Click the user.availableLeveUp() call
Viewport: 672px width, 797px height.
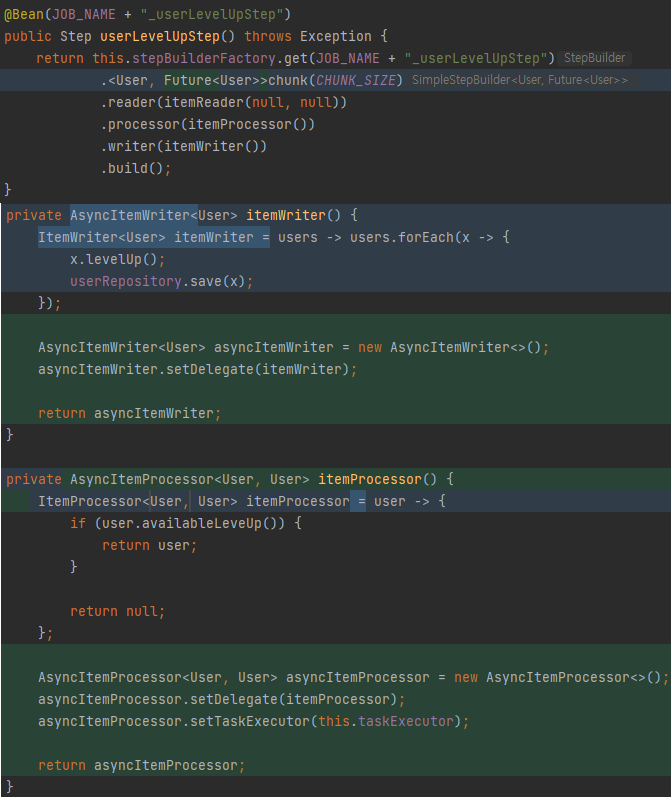point(193,524)
